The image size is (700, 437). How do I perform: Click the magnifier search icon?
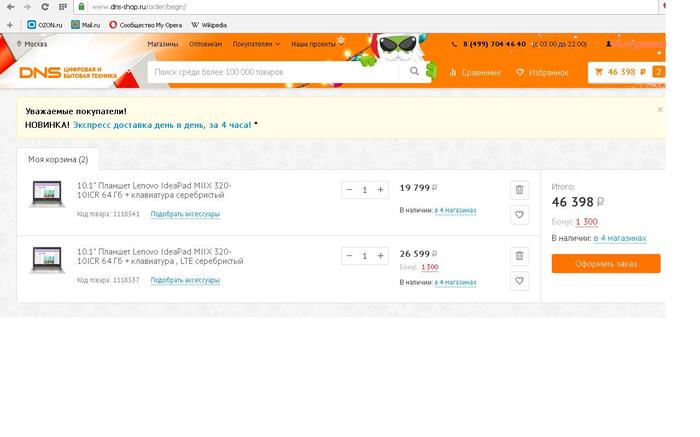point(414,71)
